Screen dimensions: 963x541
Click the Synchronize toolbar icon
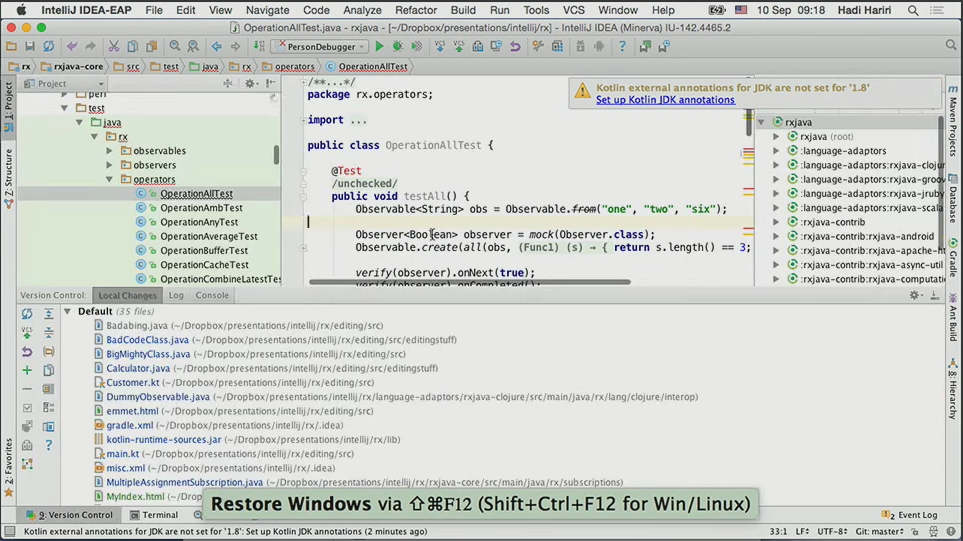49,47
